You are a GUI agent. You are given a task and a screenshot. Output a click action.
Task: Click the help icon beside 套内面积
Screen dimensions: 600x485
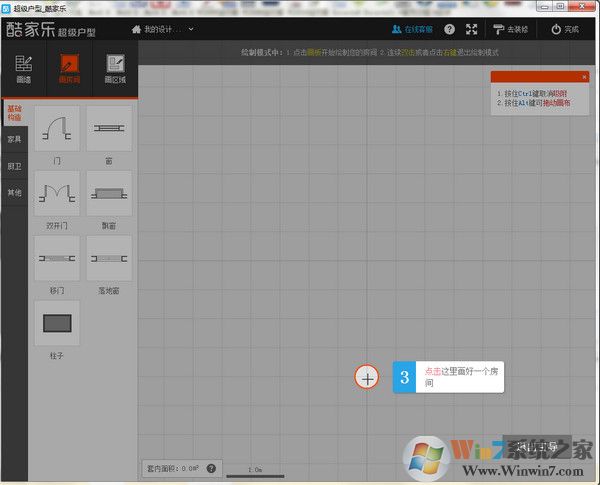click(x=211, y=468)
